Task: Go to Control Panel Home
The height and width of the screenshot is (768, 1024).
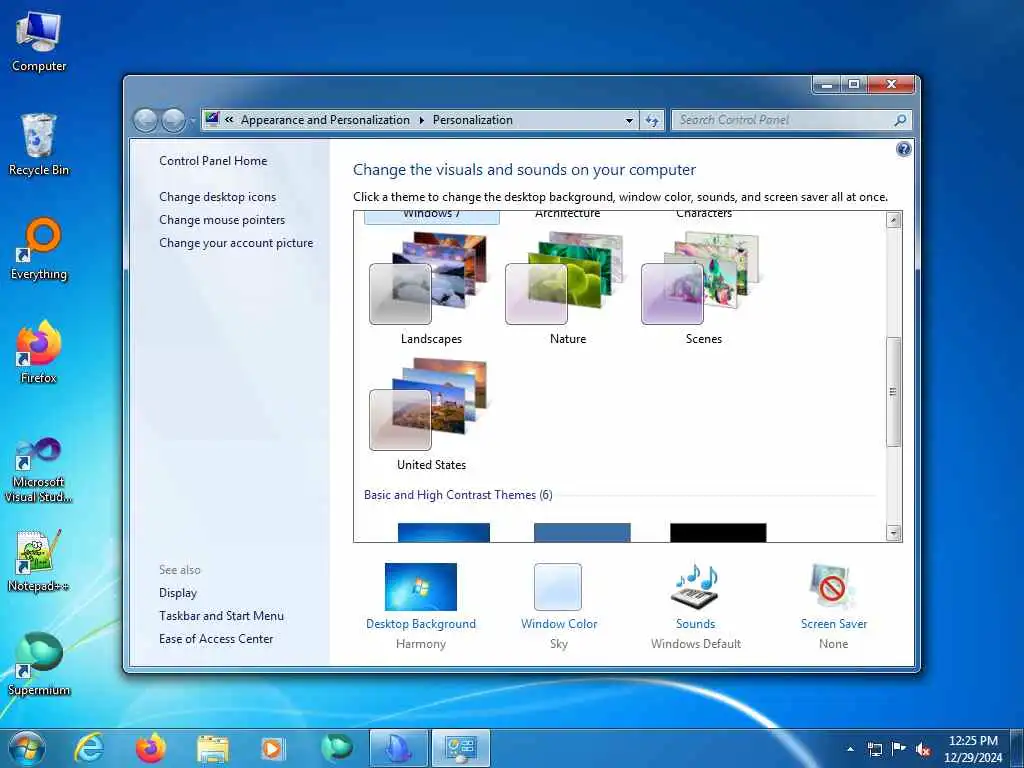Action: [213, 161]
